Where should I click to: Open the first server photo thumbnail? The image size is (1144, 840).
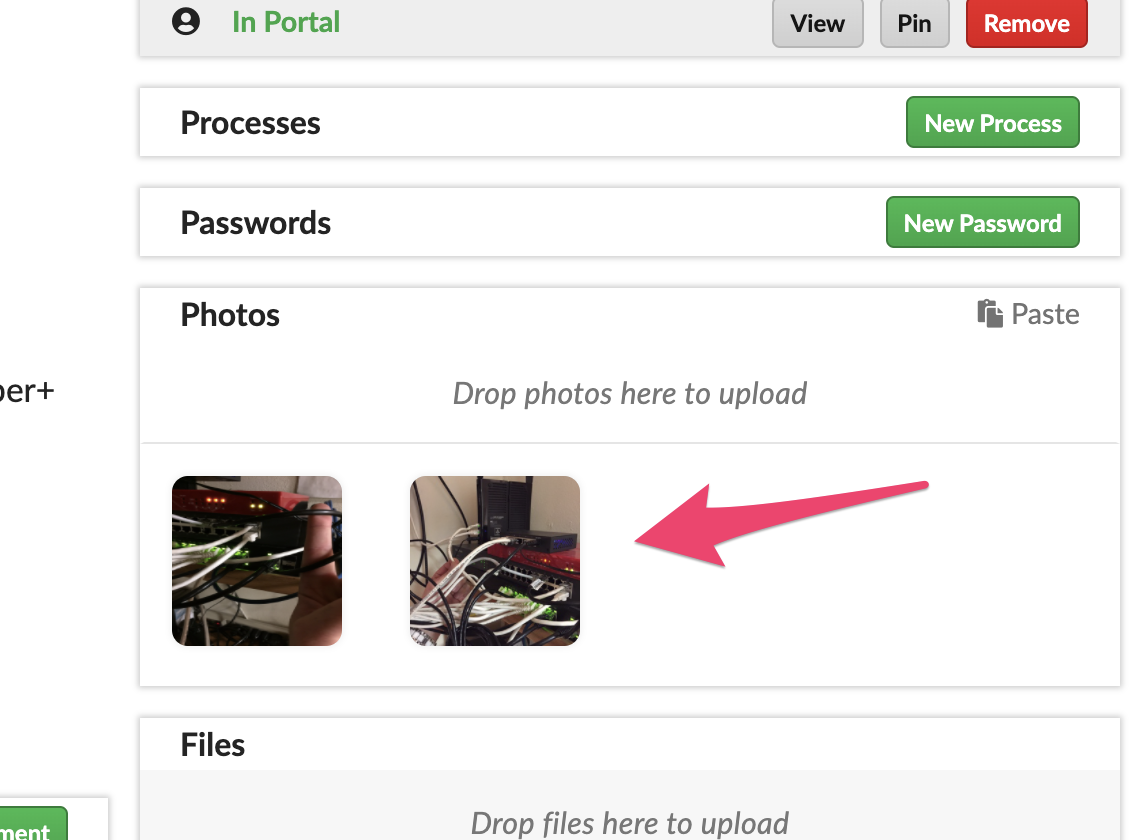256,560
